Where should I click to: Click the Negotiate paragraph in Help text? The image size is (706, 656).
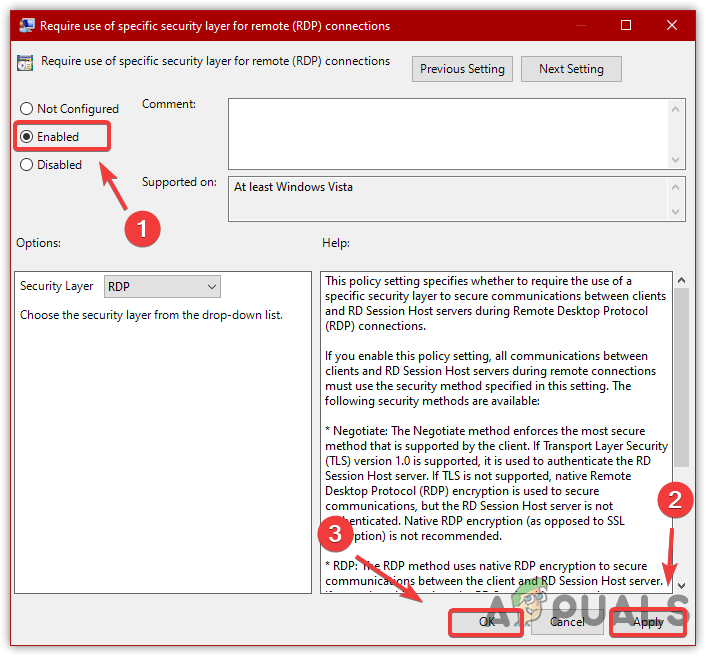coord(496,483)
